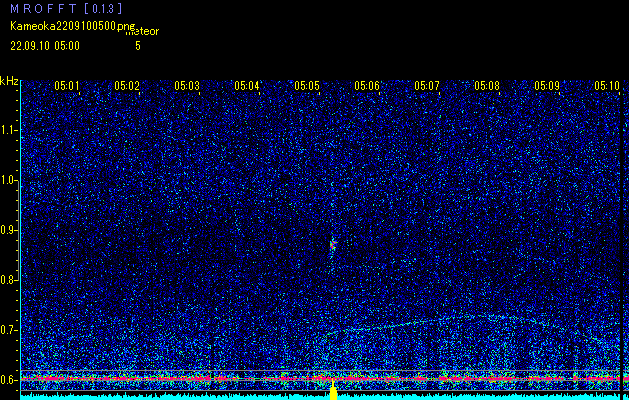Click the 05:07 time label
The height and width of the screenshot is (400, 629).
coord(427,85)
